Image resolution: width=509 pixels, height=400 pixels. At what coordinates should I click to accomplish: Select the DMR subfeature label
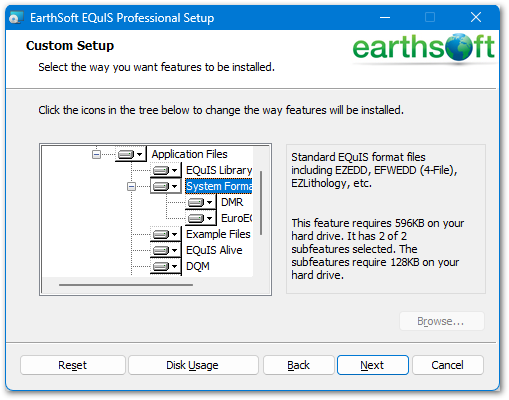232,202
